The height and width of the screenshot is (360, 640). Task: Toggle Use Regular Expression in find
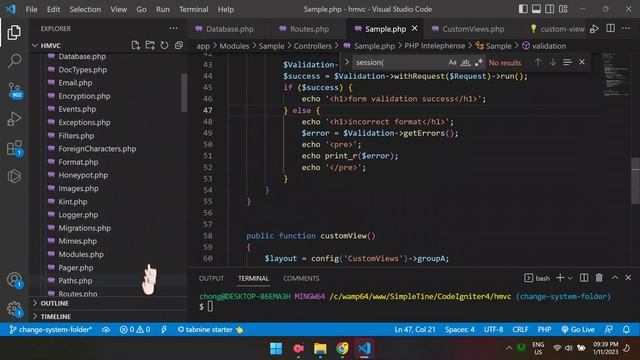[x=478, y=62]
